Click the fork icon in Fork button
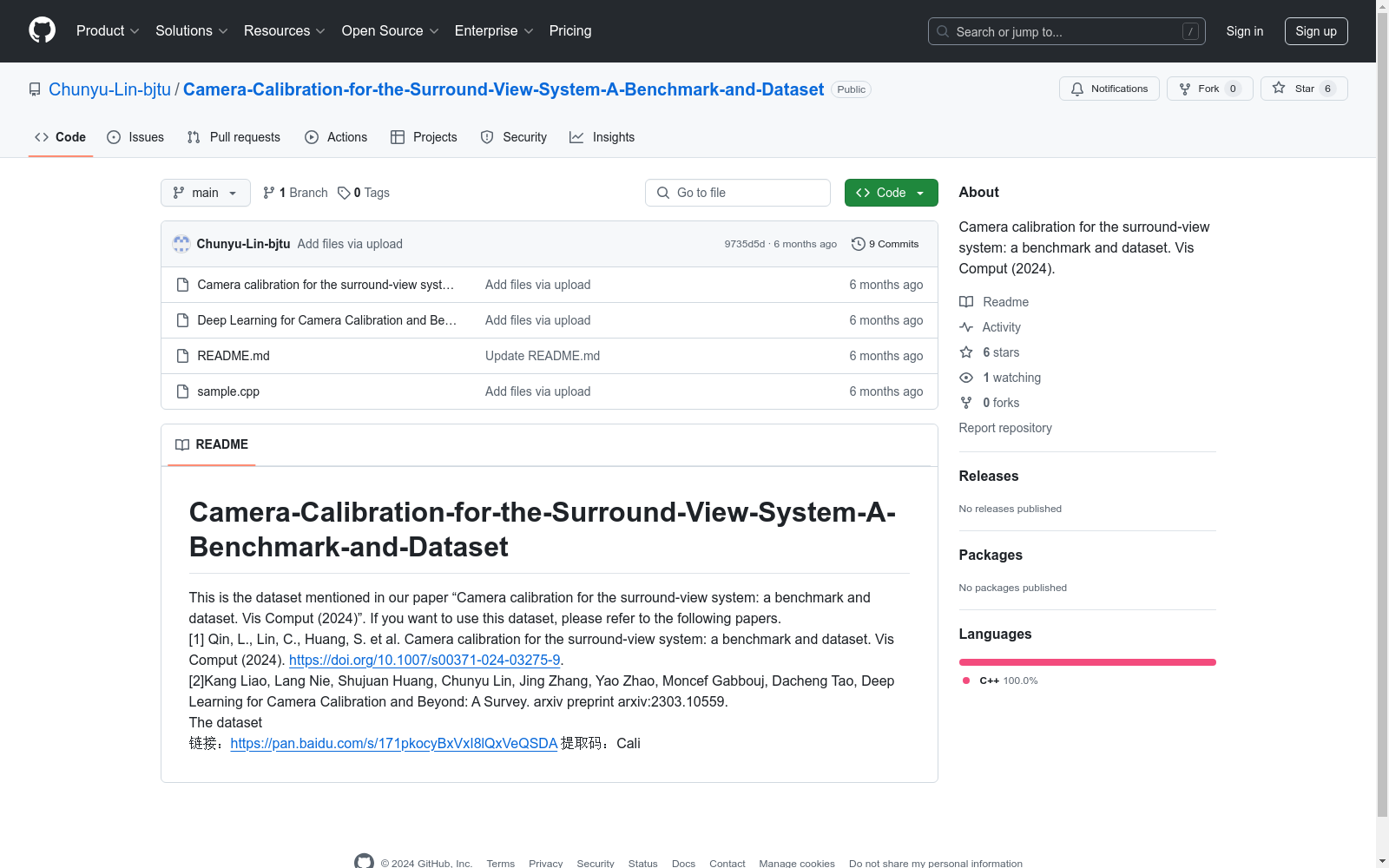The image size is (1389, 868). tap(1185, 89)
